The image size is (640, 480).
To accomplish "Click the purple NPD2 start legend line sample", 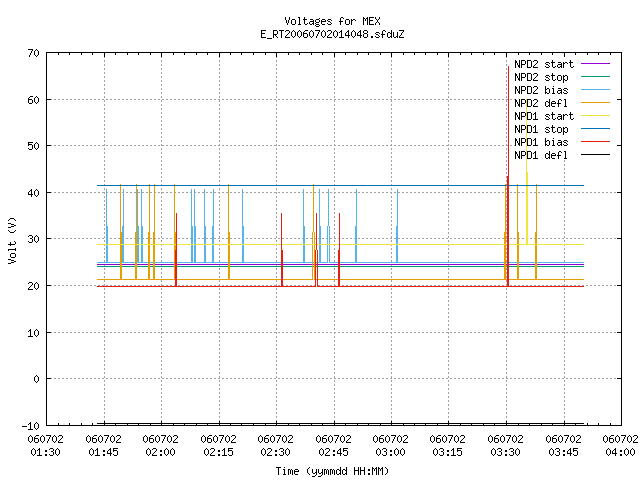I will click(x=595, y=64).
